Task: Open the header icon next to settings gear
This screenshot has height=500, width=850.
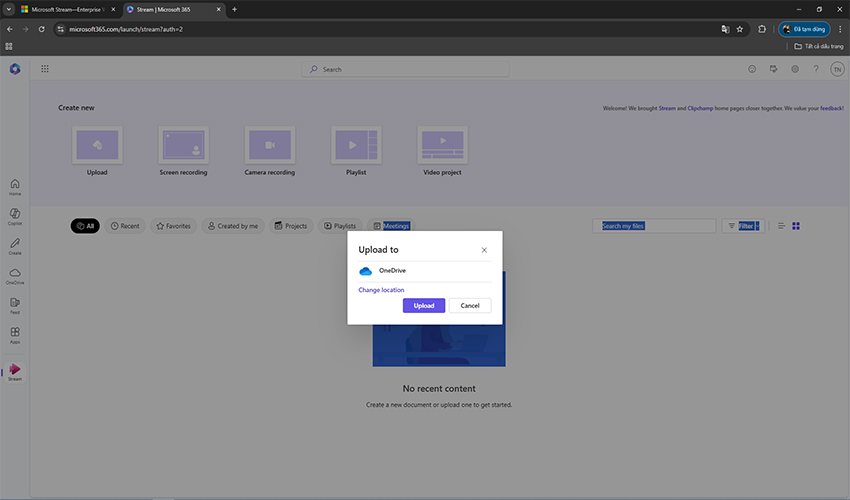Action: point(773,69)
